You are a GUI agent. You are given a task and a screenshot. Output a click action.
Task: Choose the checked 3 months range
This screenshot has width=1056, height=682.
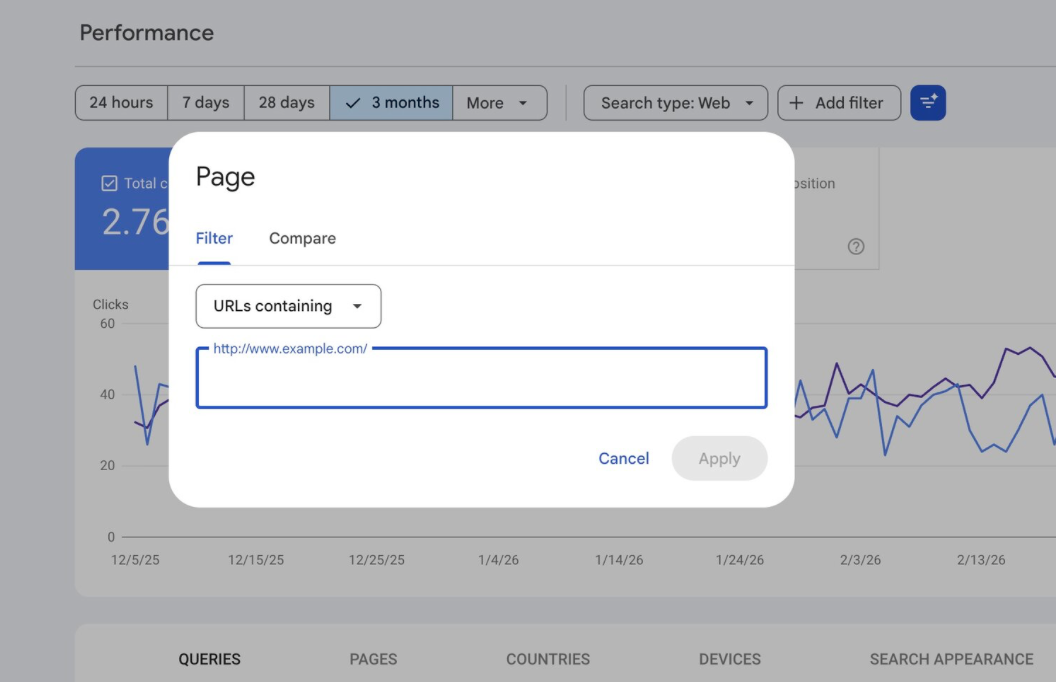tap(391, 103)
